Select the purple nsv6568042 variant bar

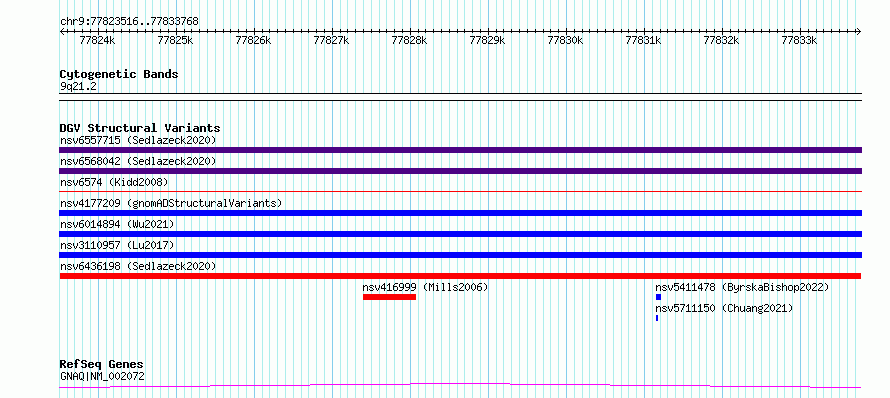[460, 171]
